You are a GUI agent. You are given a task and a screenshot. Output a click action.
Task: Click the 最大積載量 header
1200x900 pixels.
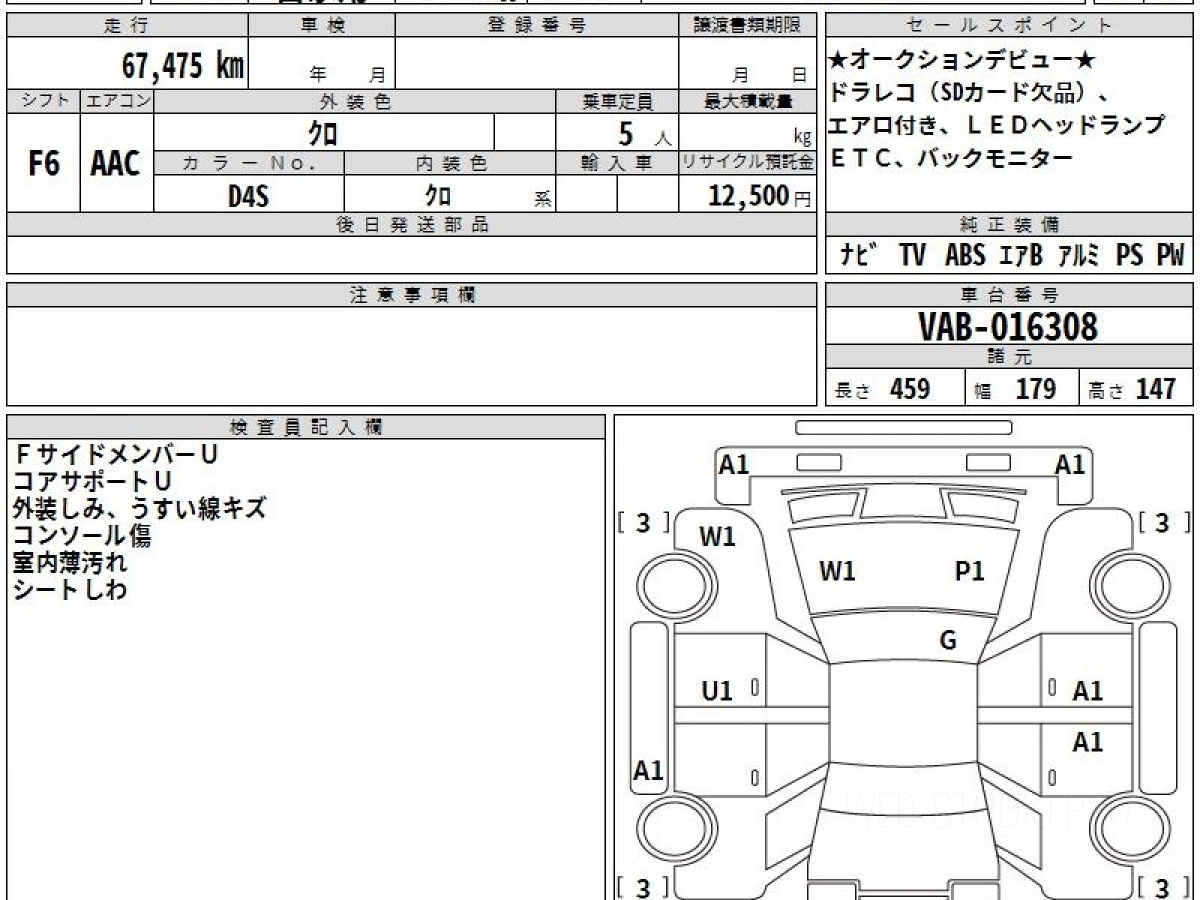pyautogui.click(x=747, y=101)
